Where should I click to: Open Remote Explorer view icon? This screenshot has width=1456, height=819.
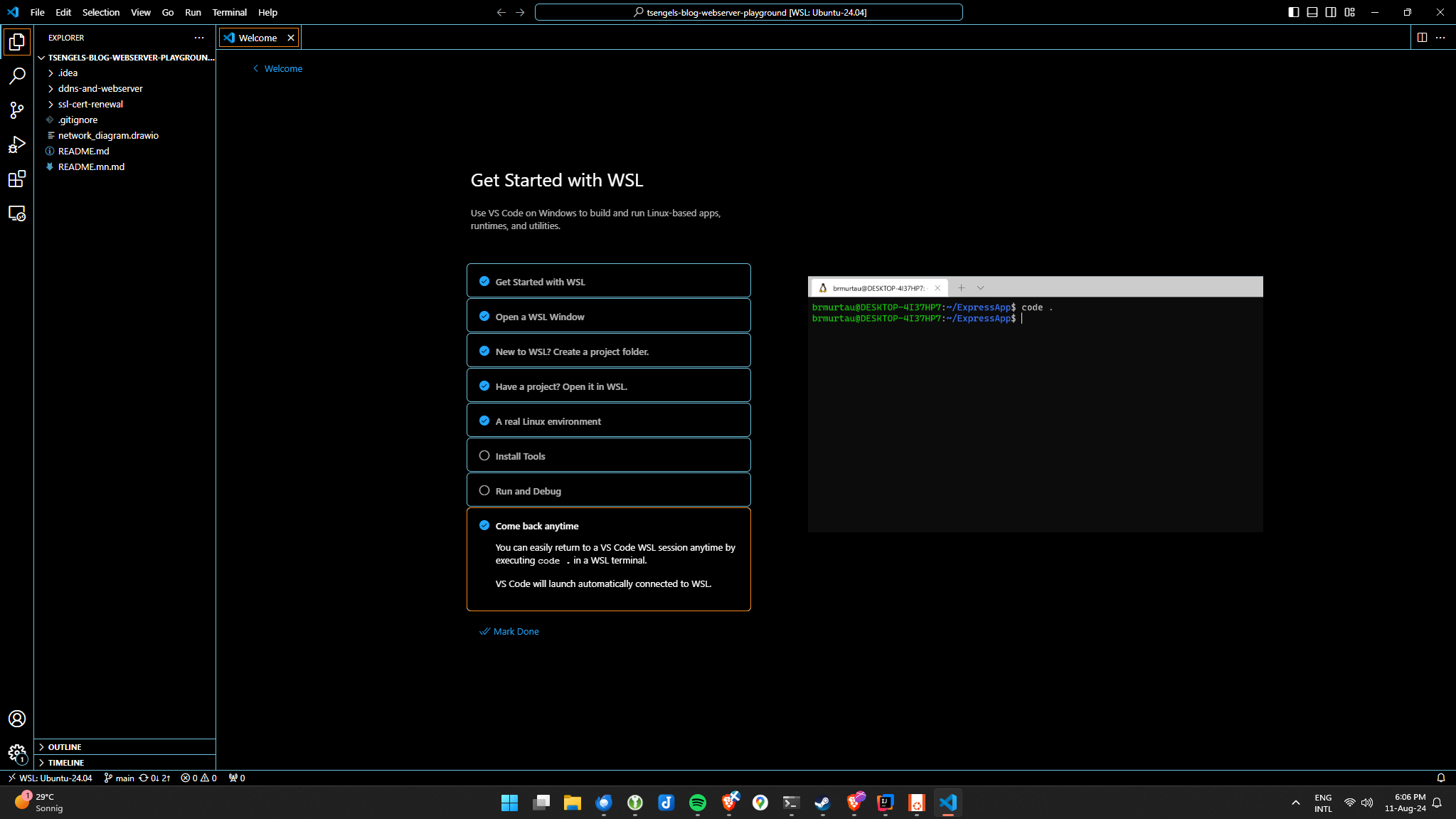[17, 213]
